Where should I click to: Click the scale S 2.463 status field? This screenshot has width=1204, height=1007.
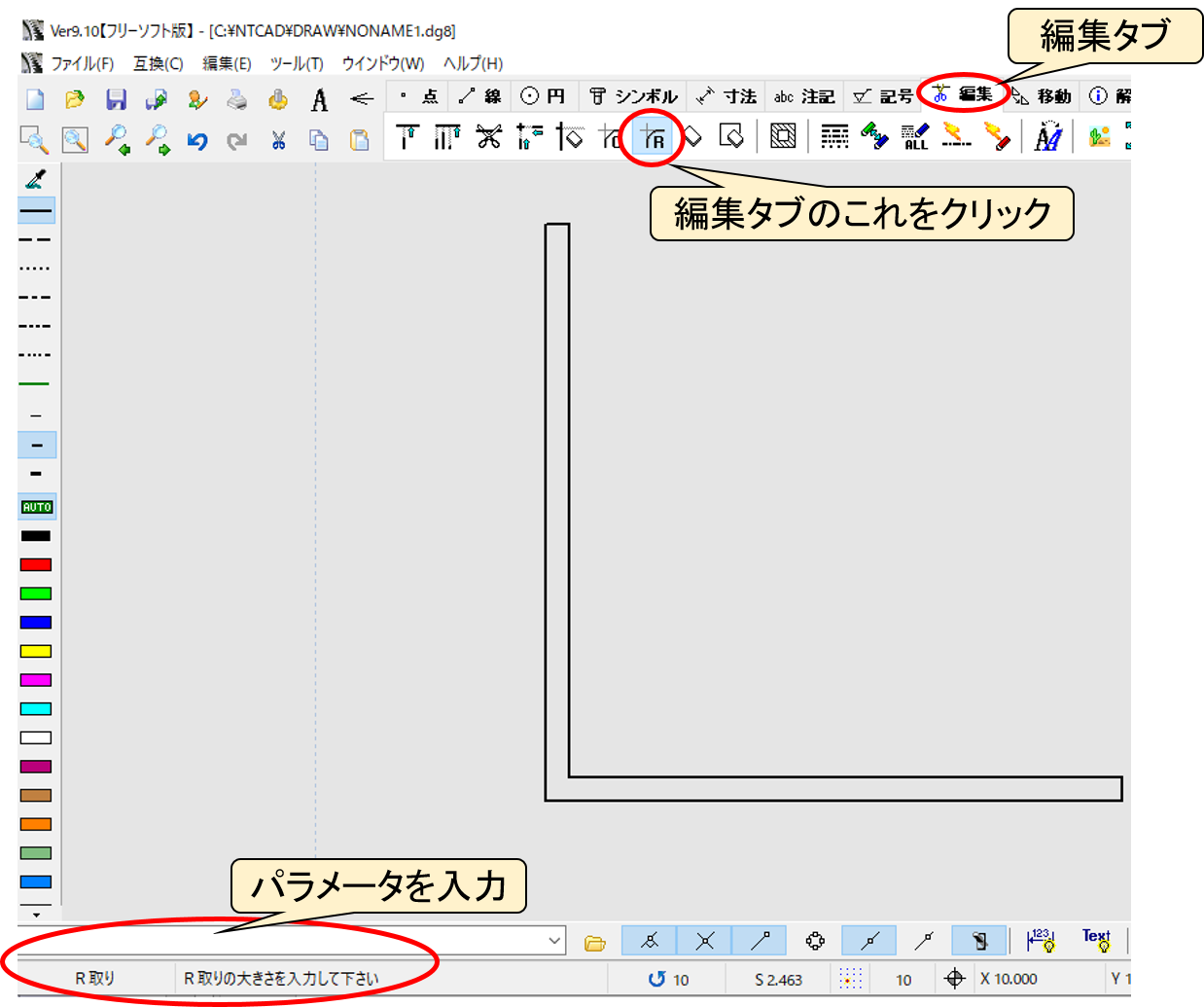pyautogui.click(x=778, y=979)
